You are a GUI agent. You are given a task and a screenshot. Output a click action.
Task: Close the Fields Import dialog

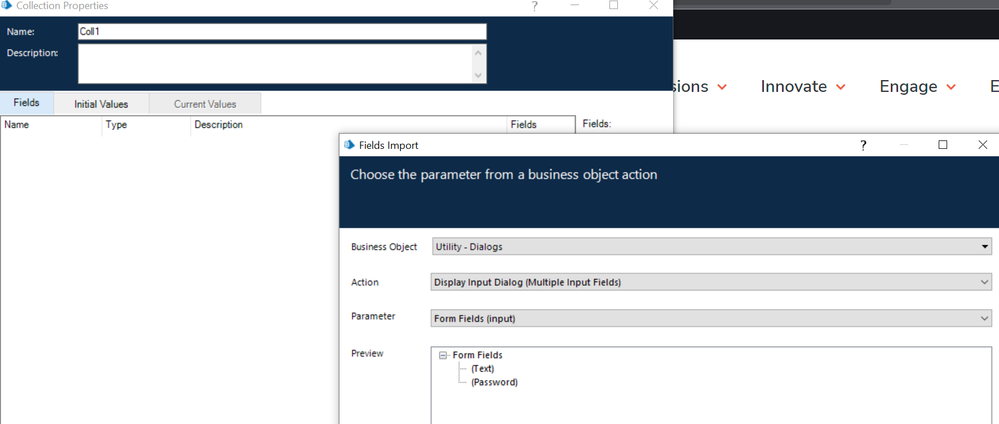[x=982, y=145]
